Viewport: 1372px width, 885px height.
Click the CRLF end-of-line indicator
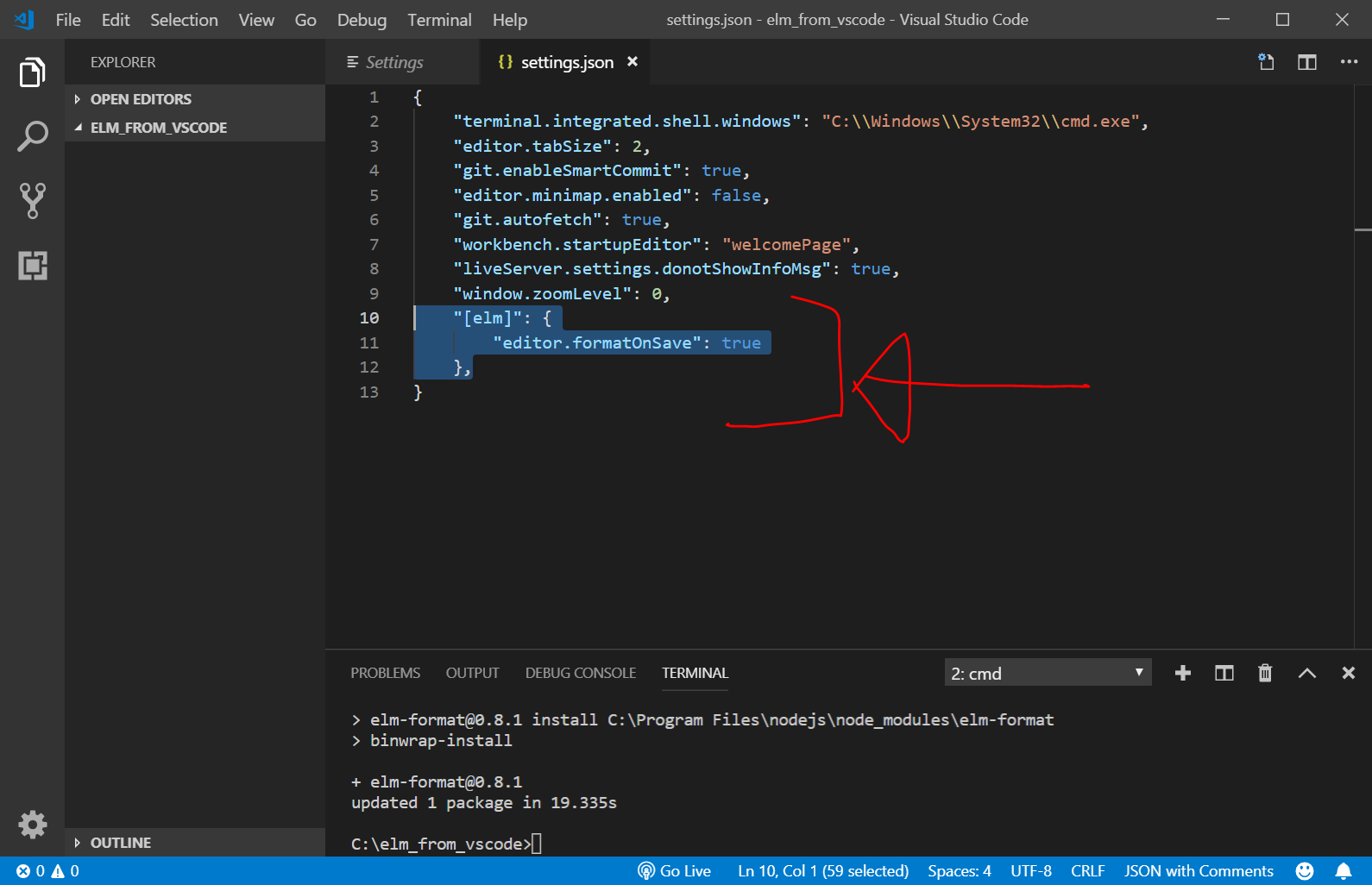[1087, 871]
